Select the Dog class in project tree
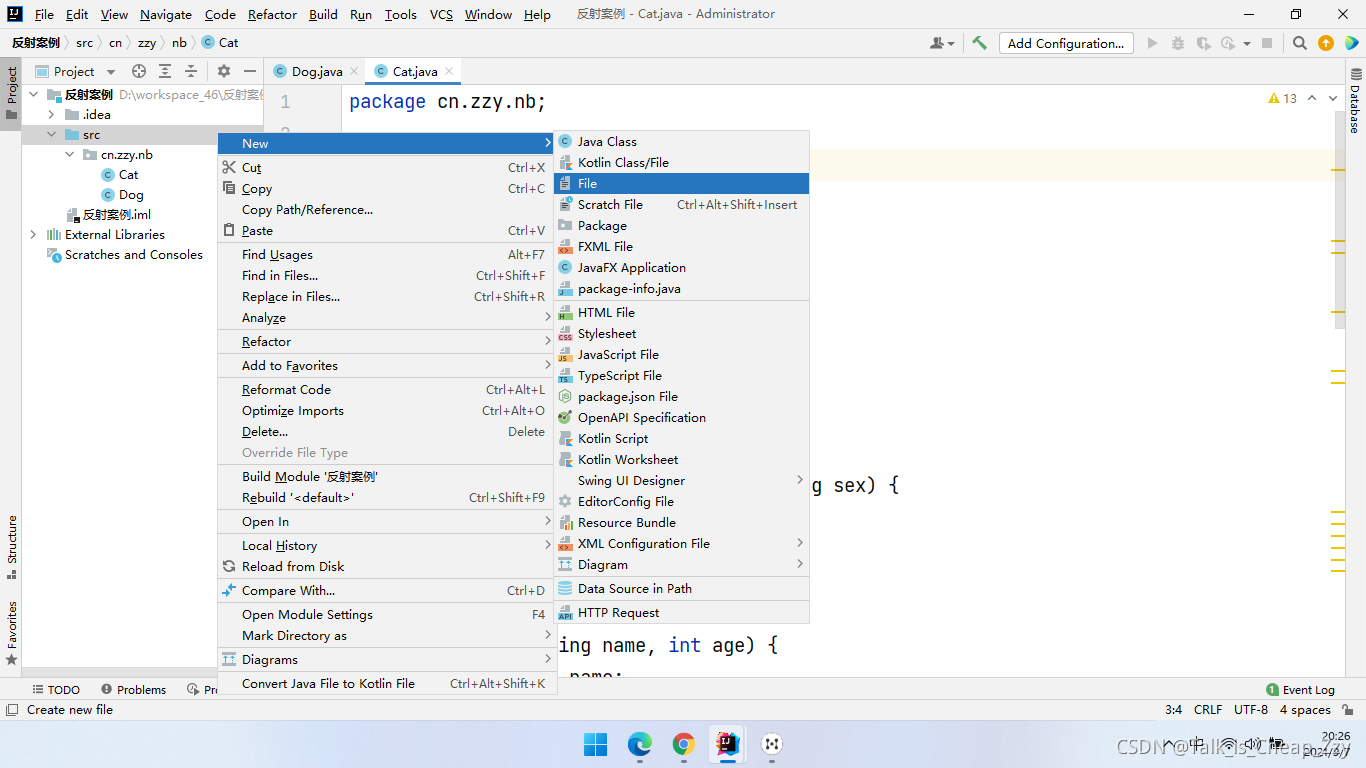This screenshot has height=768, width=1366. (122, 194)
